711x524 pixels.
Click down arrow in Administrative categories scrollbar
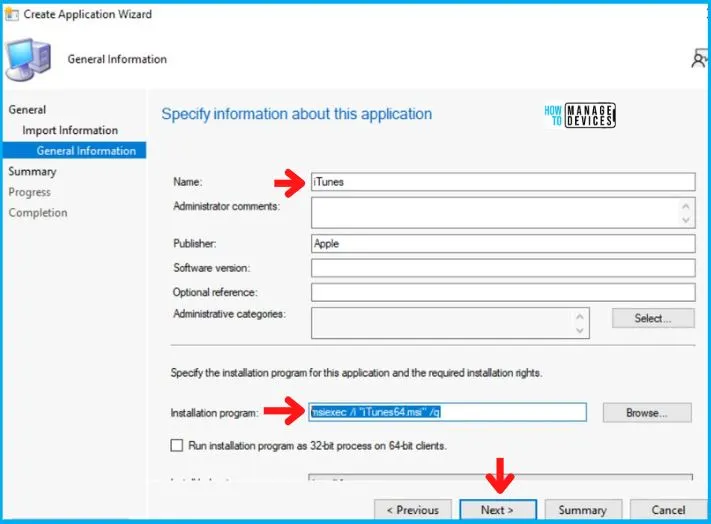click(x=580, y=330)
